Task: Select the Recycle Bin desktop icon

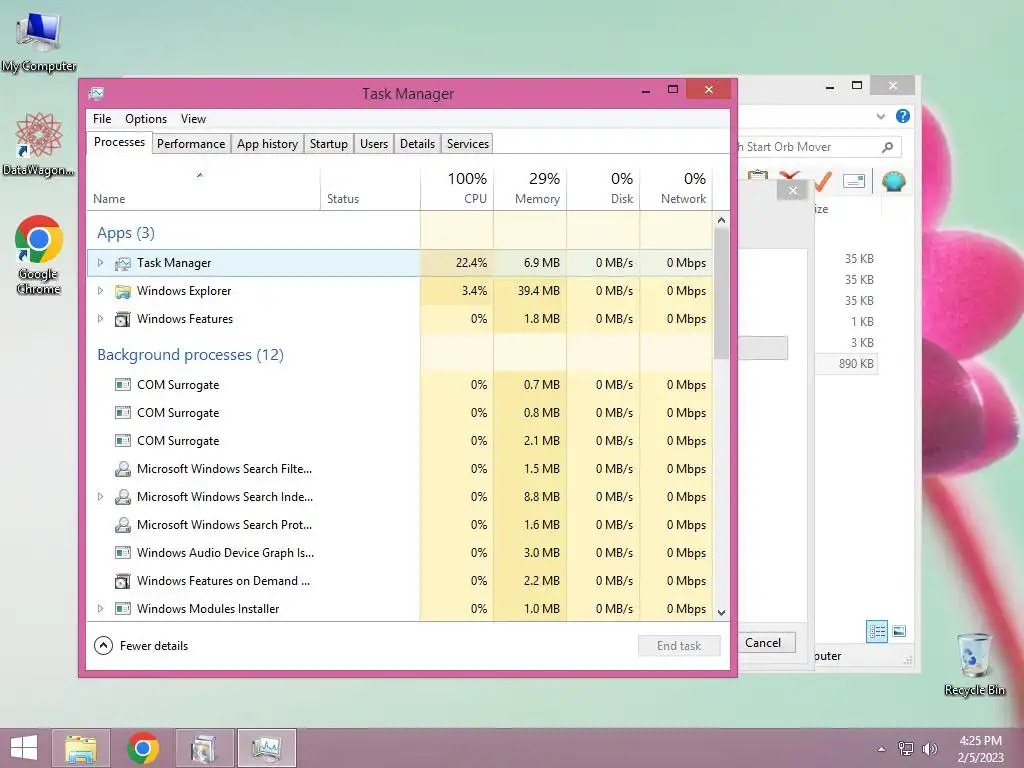Action: [974, 664]
